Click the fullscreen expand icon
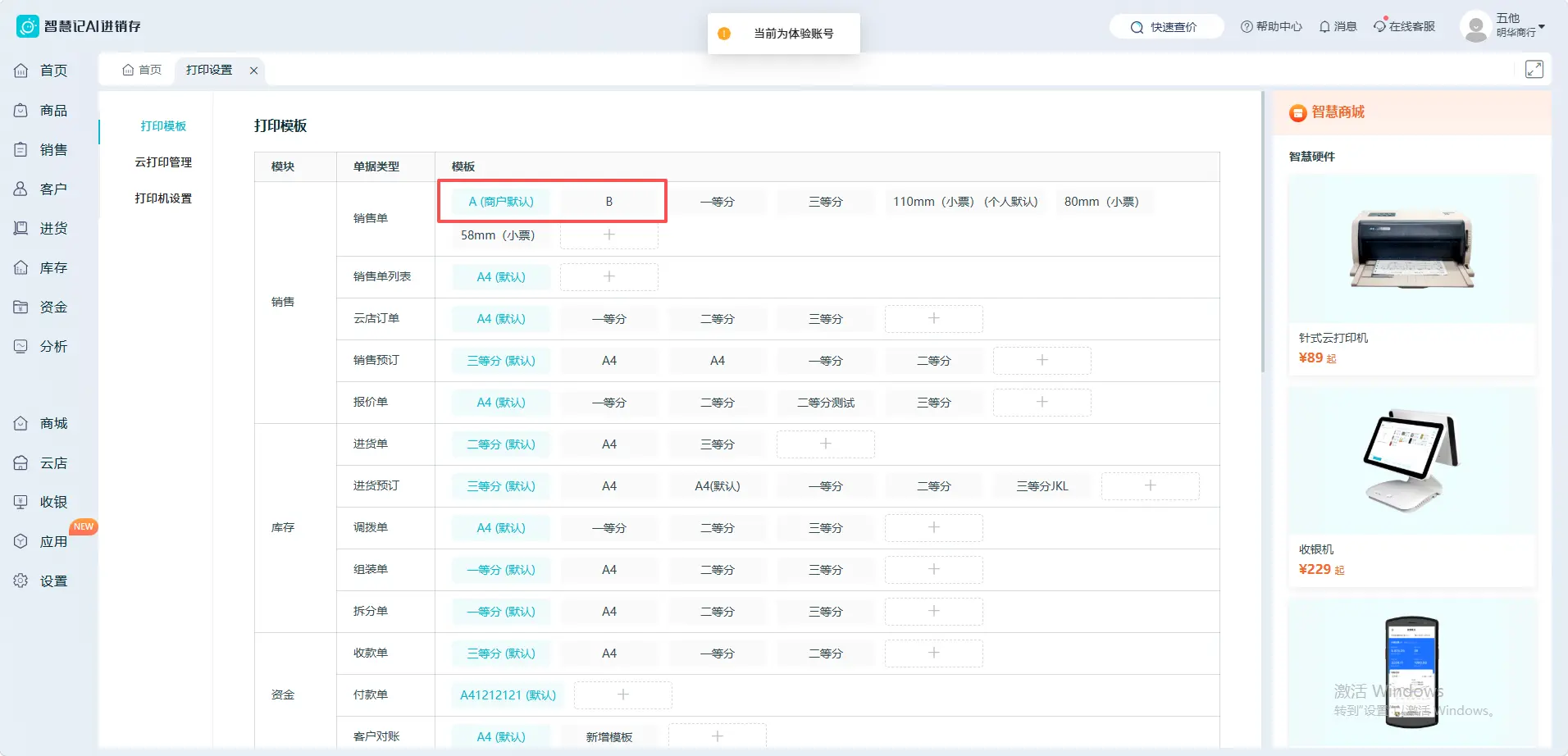 tap(1534, 70)
